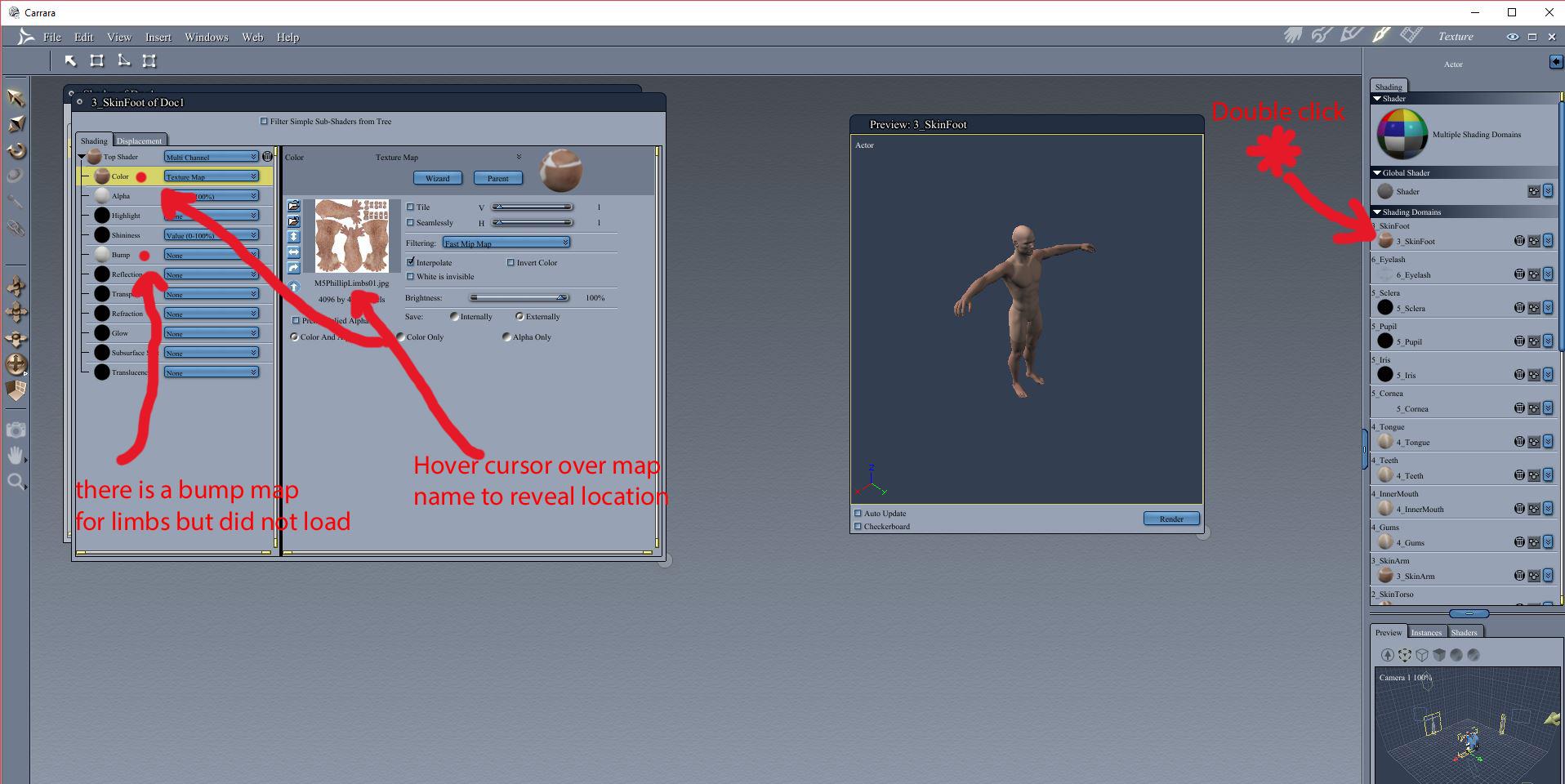Open the Top Shader Multi Channel dropdown
Image resolution: width=1565 pixels, height=784 pixels.
[x=211, y=157]
